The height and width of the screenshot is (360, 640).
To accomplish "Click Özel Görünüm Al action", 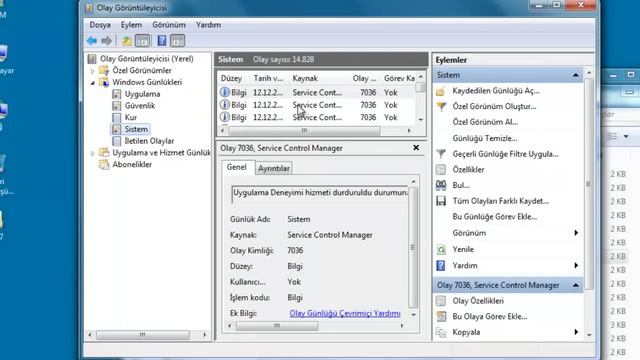I will pos(485,122).
